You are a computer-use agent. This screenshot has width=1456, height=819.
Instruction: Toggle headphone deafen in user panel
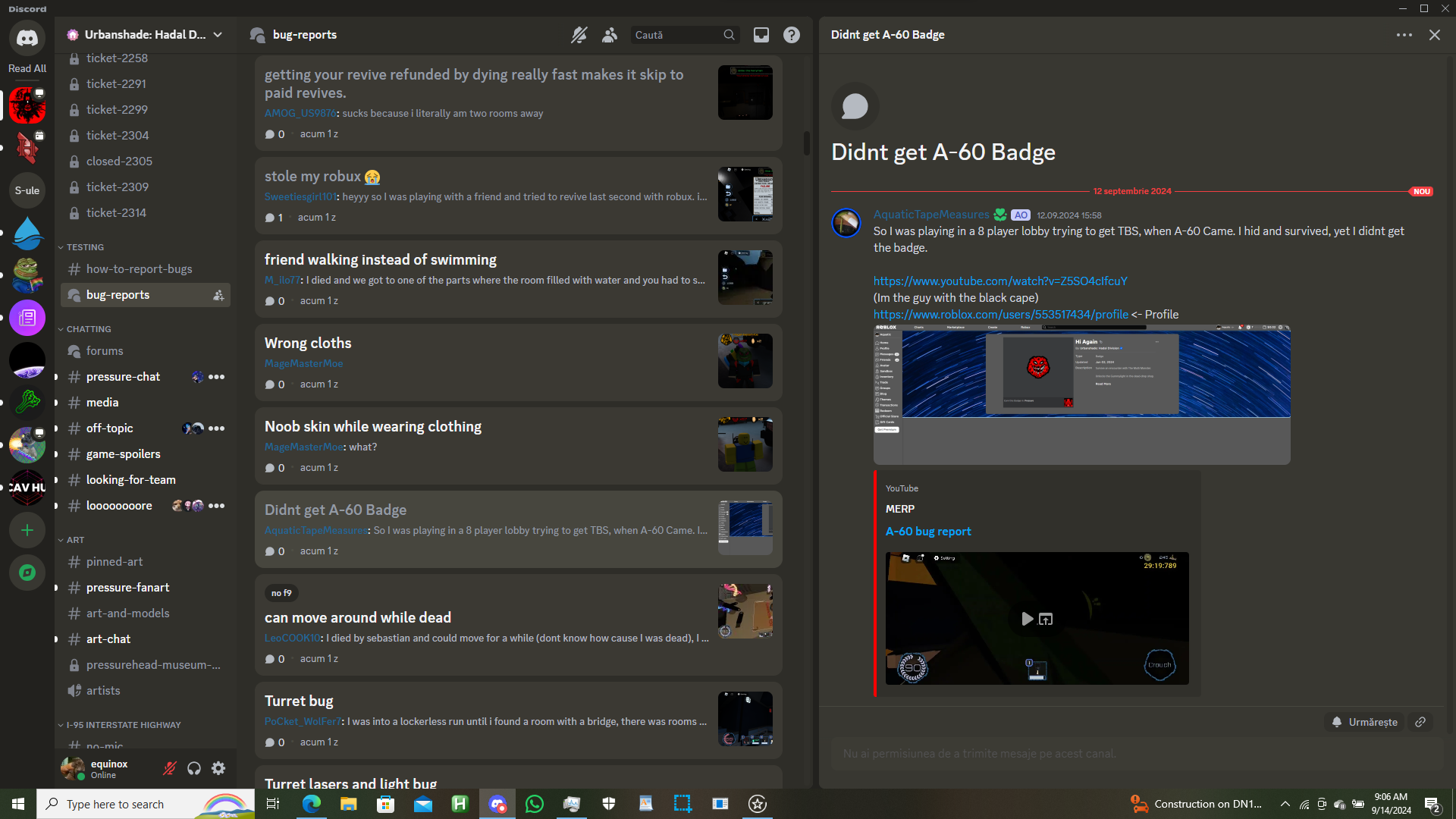(194, 768)
